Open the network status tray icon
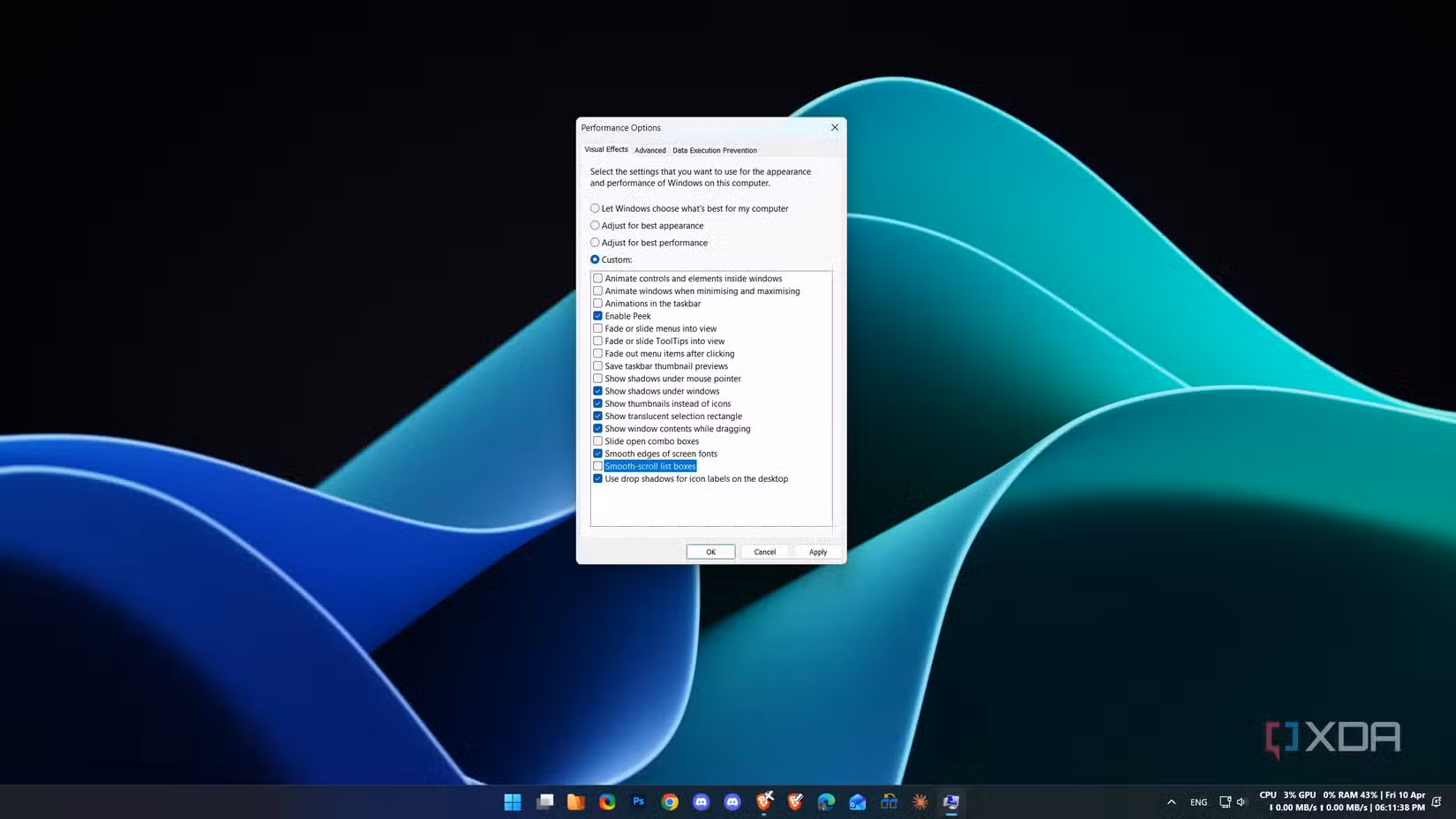Image resolution: width=1456 pixels, height=819 pixels. coord(1225,801)
